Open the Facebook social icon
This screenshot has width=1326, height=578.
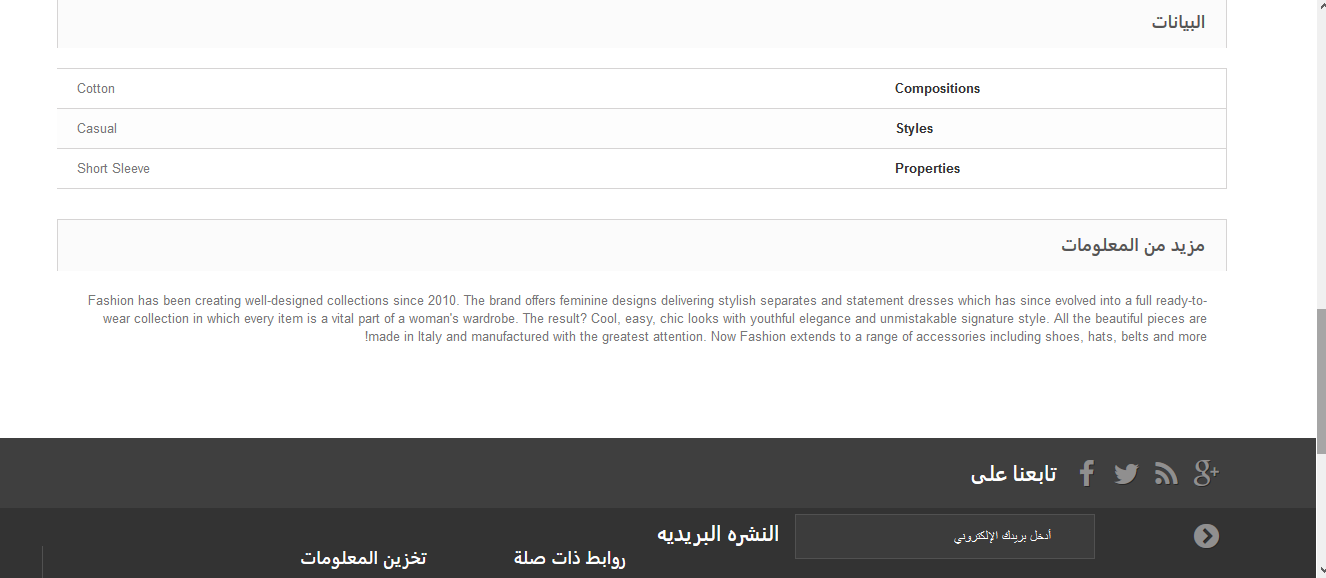click(1087, 473)
